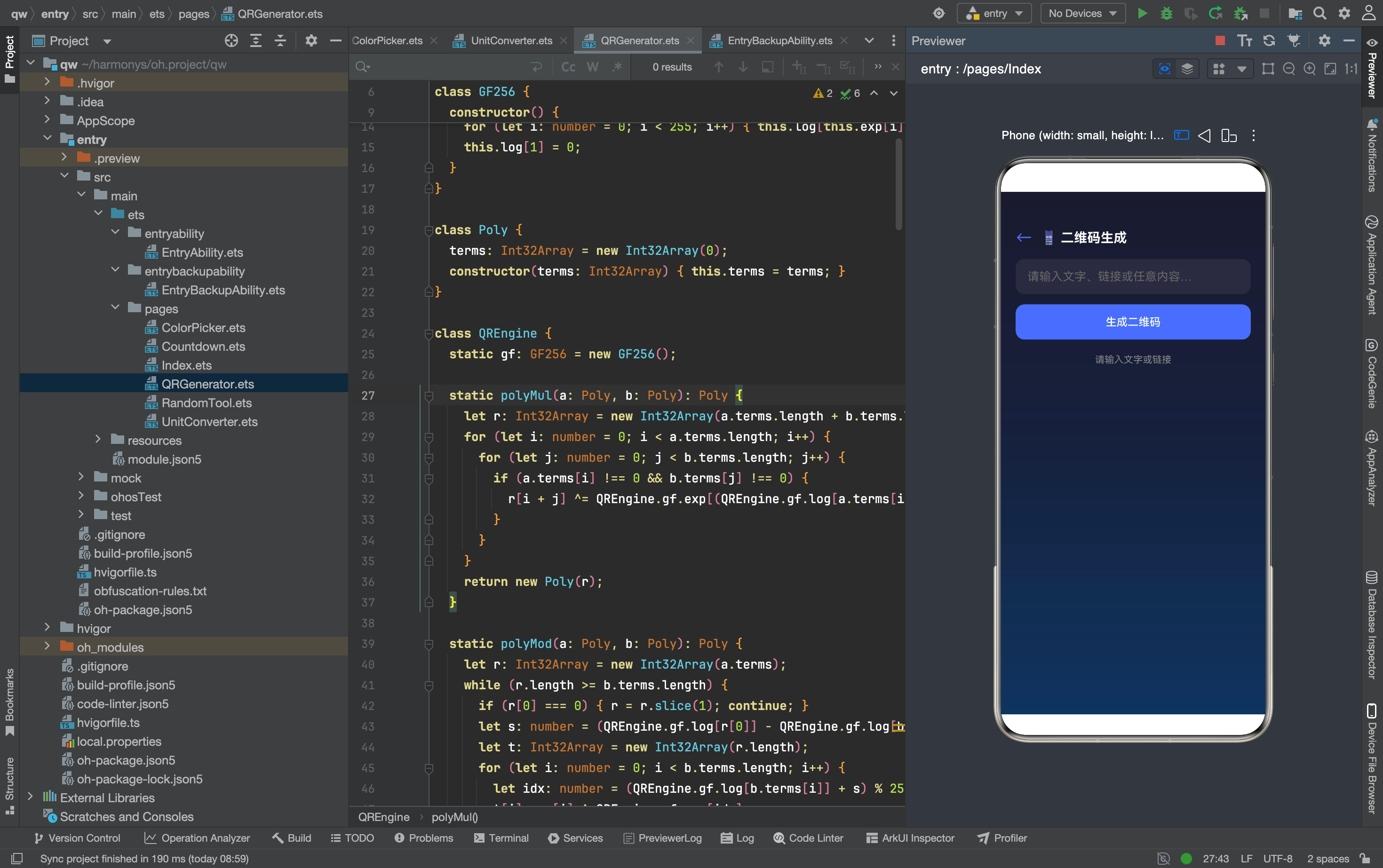Refresh the previewer
Viewport: 1383px width, 868px height.
tap(1269, 40)
